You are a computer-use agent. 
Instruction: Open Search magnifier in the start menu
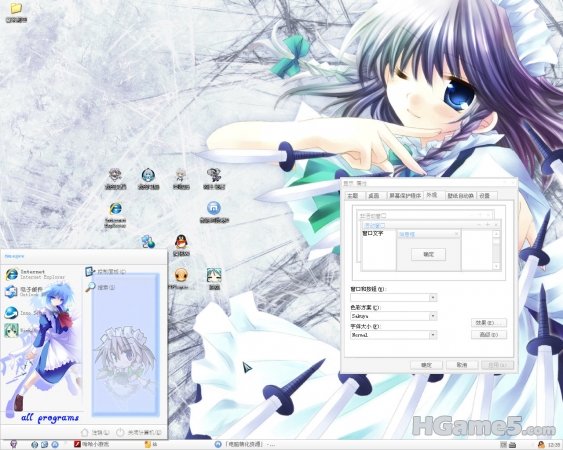[100, 287]
